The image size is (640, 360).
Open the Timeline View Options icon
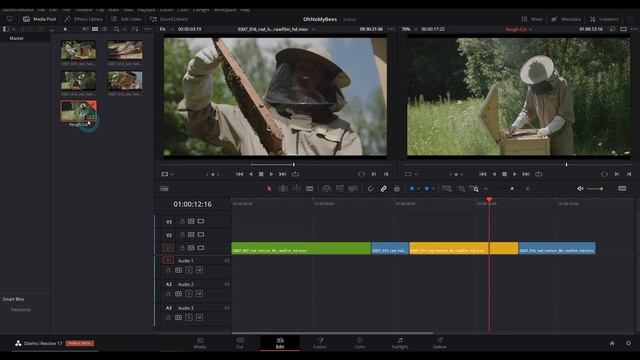(x=164, y=189)
